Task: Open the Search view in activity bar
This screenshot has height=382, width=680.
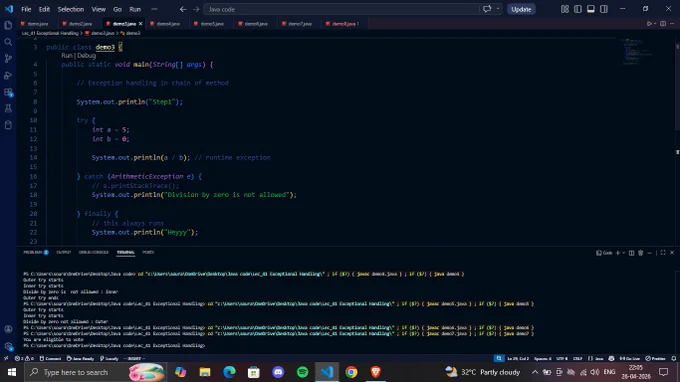Action: 8,42
